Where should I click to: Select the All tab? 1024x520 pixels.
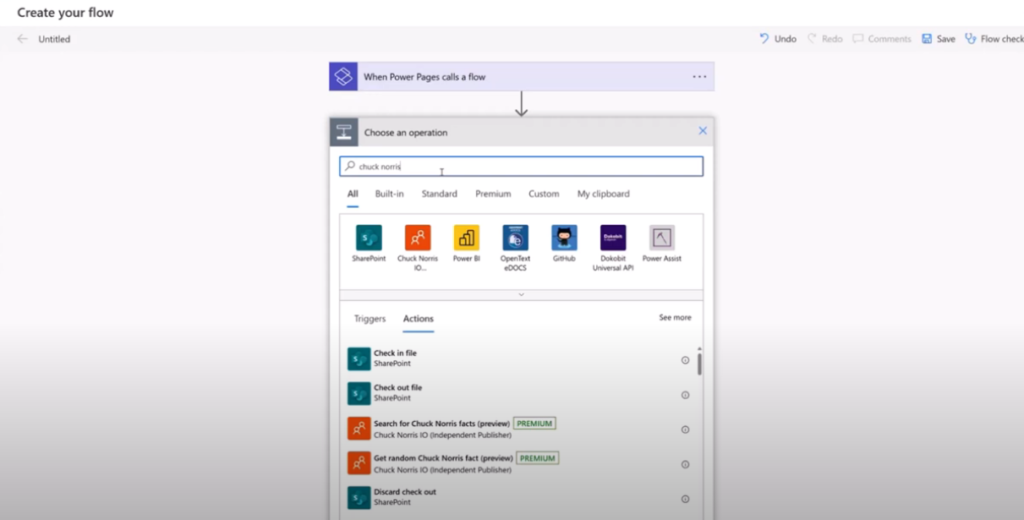tap(353, 194)
